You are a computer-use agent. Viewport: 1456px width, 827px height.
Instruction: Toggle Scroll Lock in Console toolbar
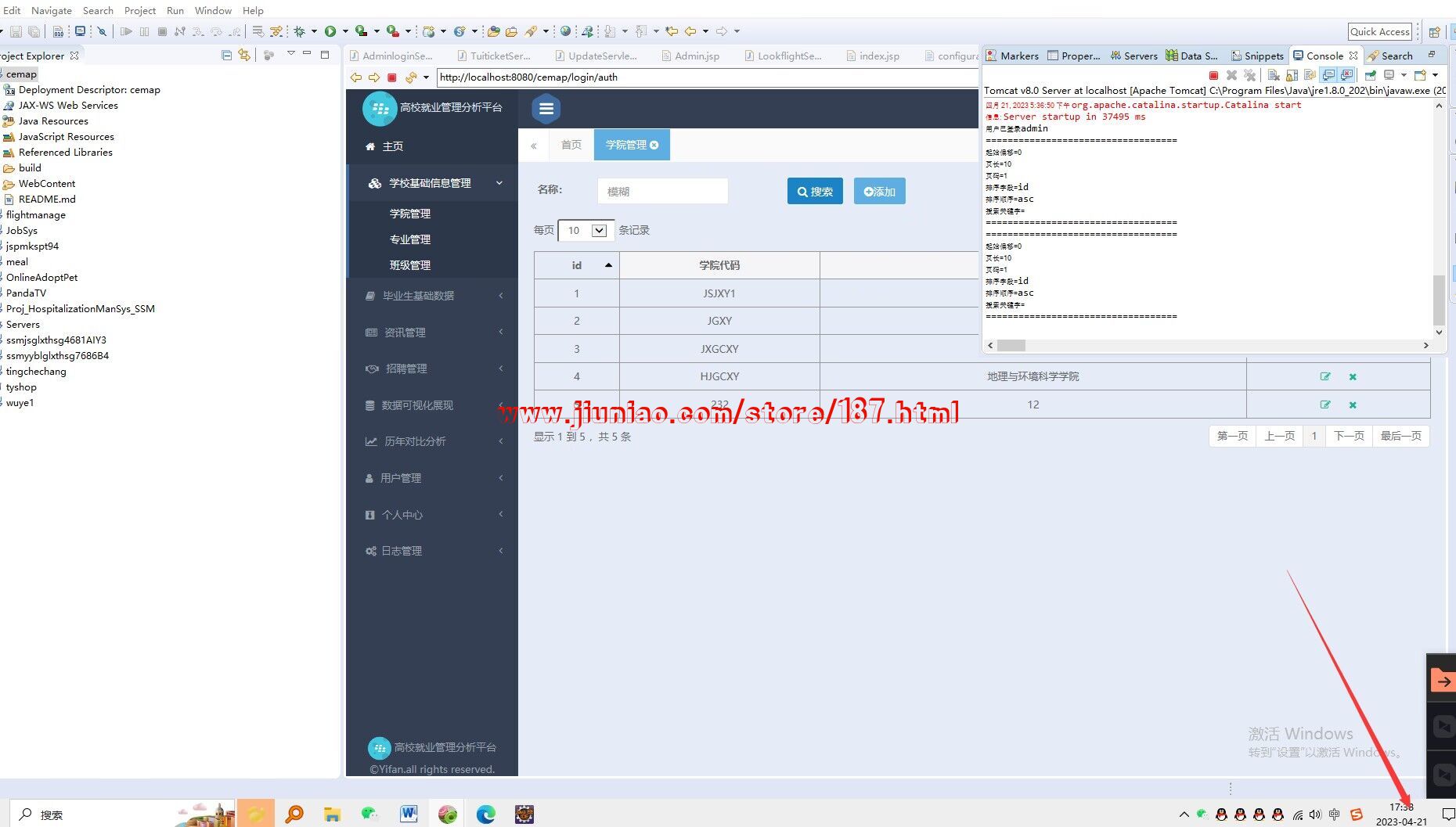pyautogui.click(x=1292, y=75)
